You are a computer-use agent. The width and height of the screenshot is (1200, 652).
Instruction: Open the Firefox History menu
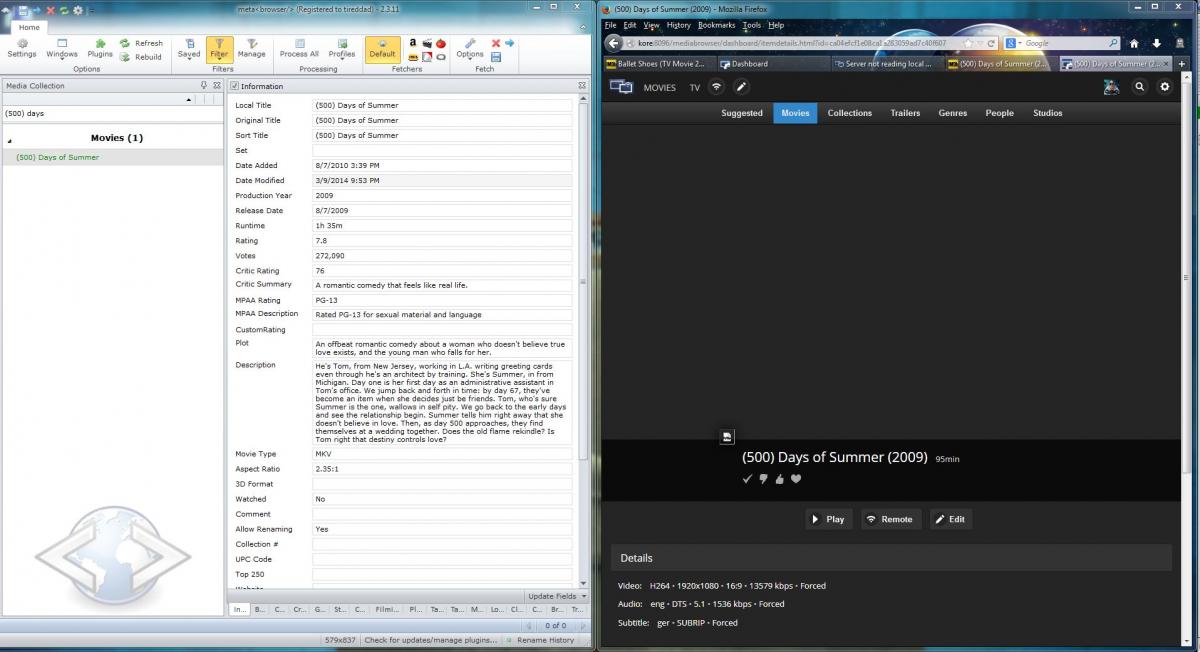tap(678, 25)
